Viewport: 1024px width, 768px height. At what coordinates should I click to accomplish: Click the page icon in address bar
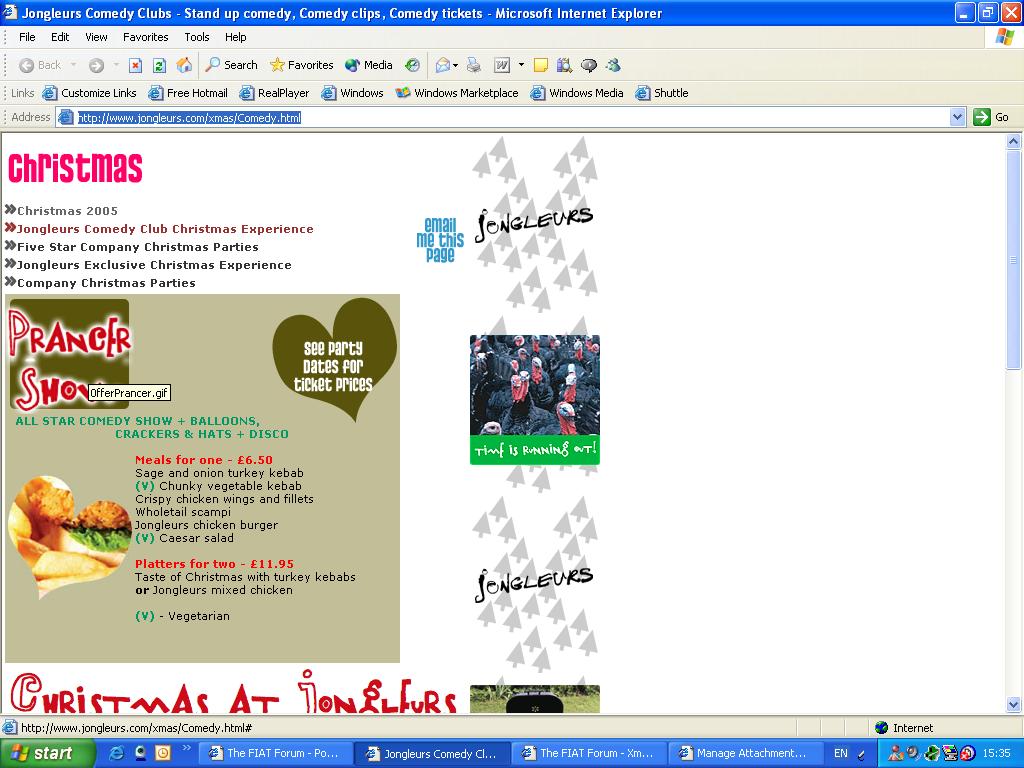point(65,118)
